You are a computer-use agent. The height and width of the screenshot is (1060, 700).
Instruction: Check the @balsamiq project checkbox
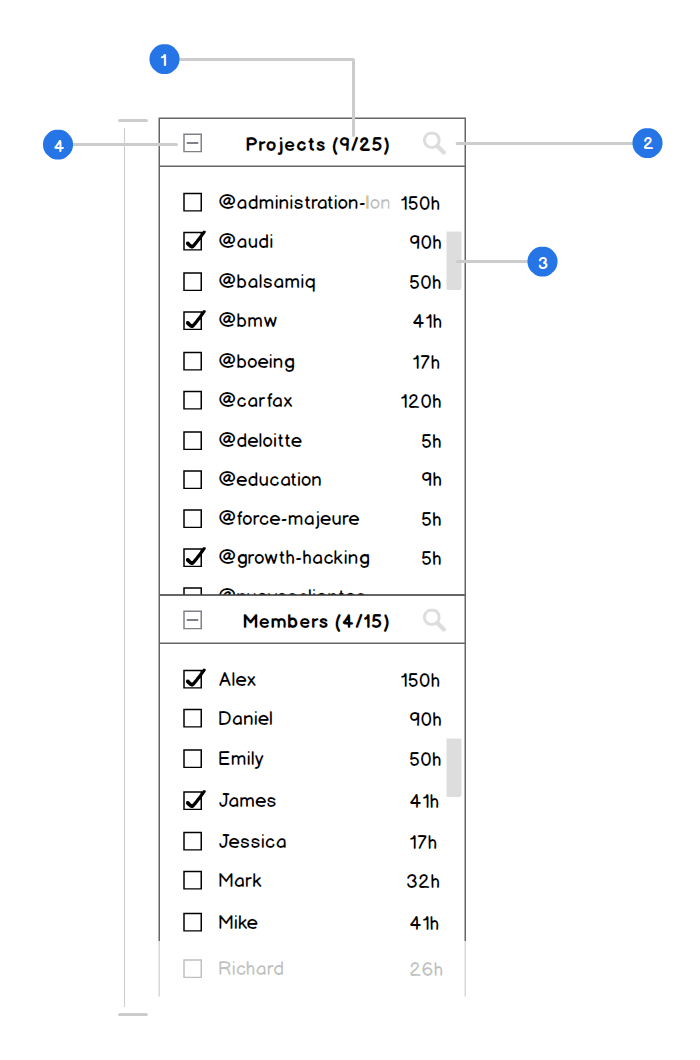193,281
